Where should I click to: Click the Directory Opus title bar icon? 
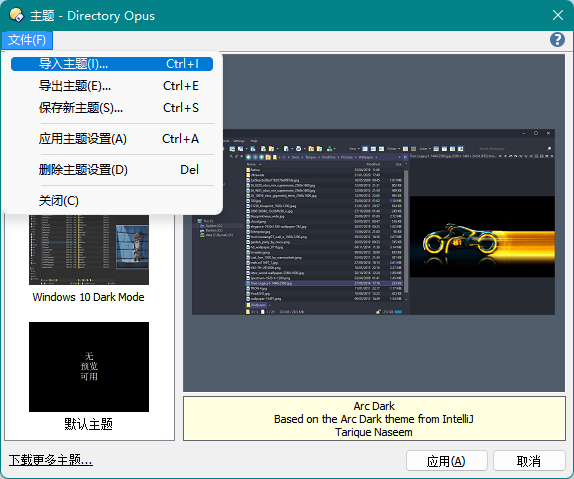pyautogui.click(x=16, y=15)
